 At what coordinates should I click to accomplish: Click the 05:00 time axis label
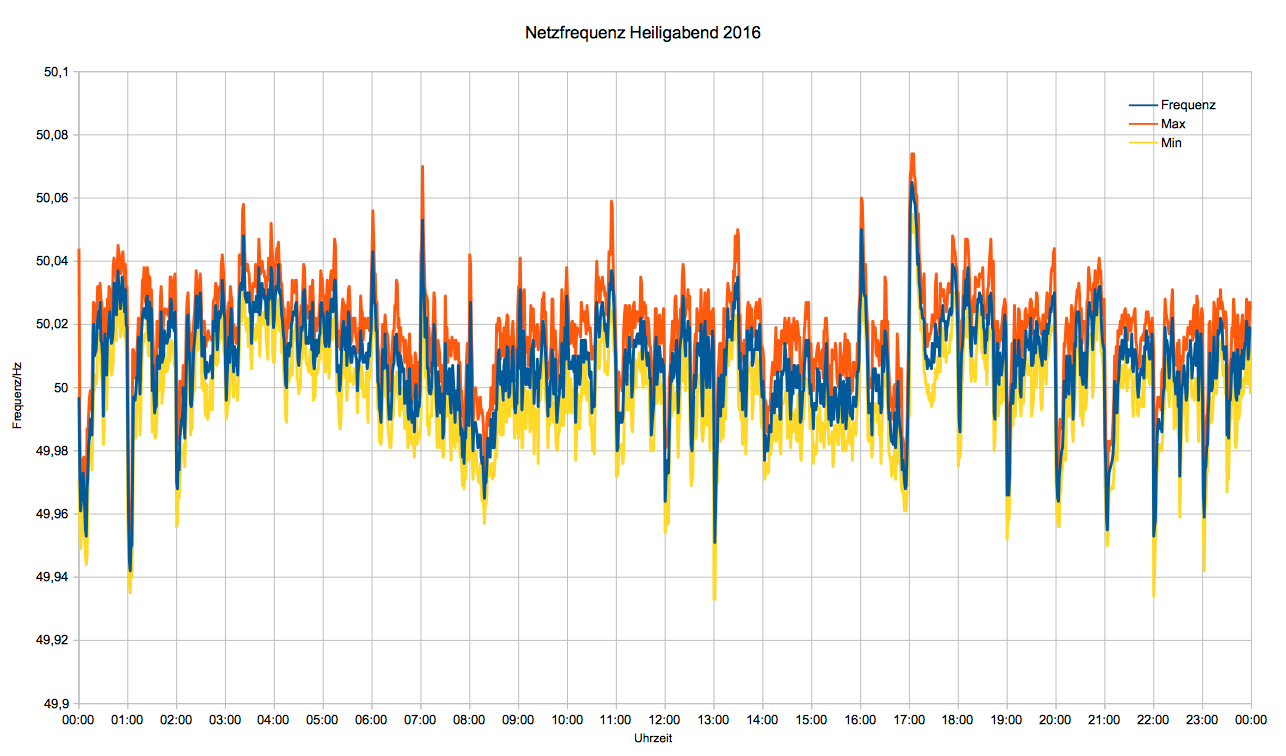point(322,719)
